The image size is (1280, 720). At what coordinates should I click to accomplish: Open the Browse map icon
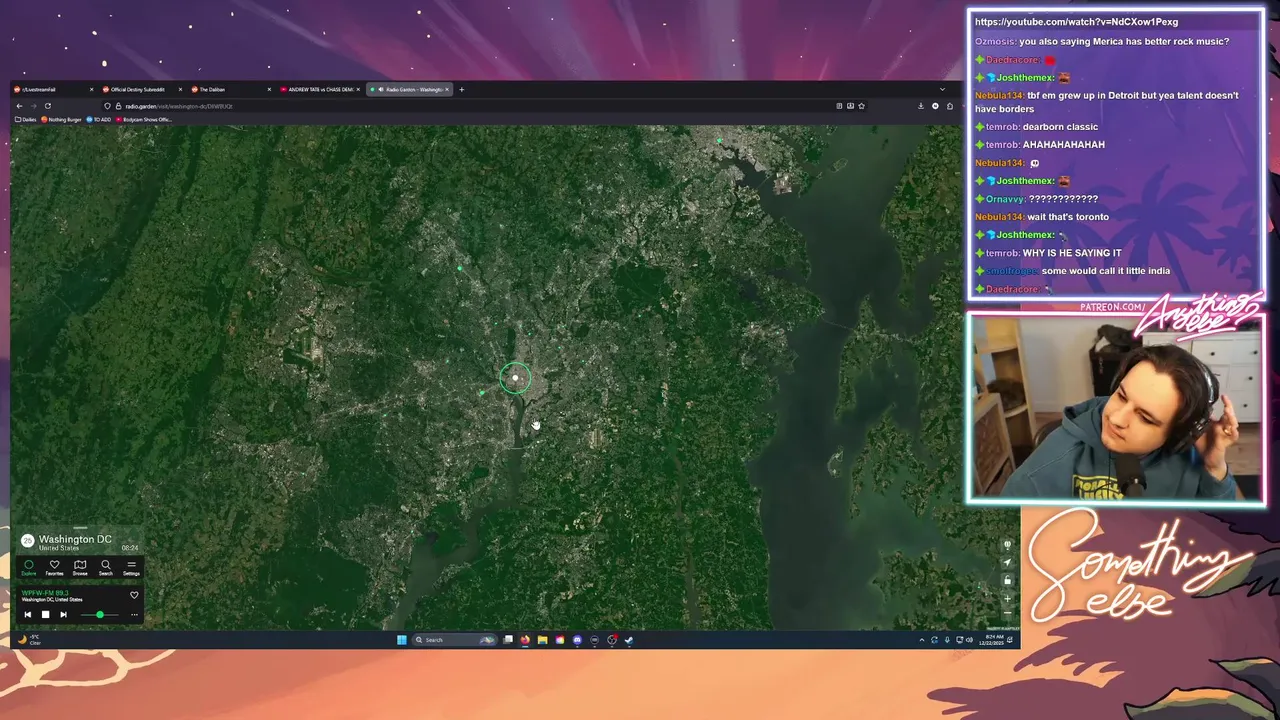coord(80,567)
